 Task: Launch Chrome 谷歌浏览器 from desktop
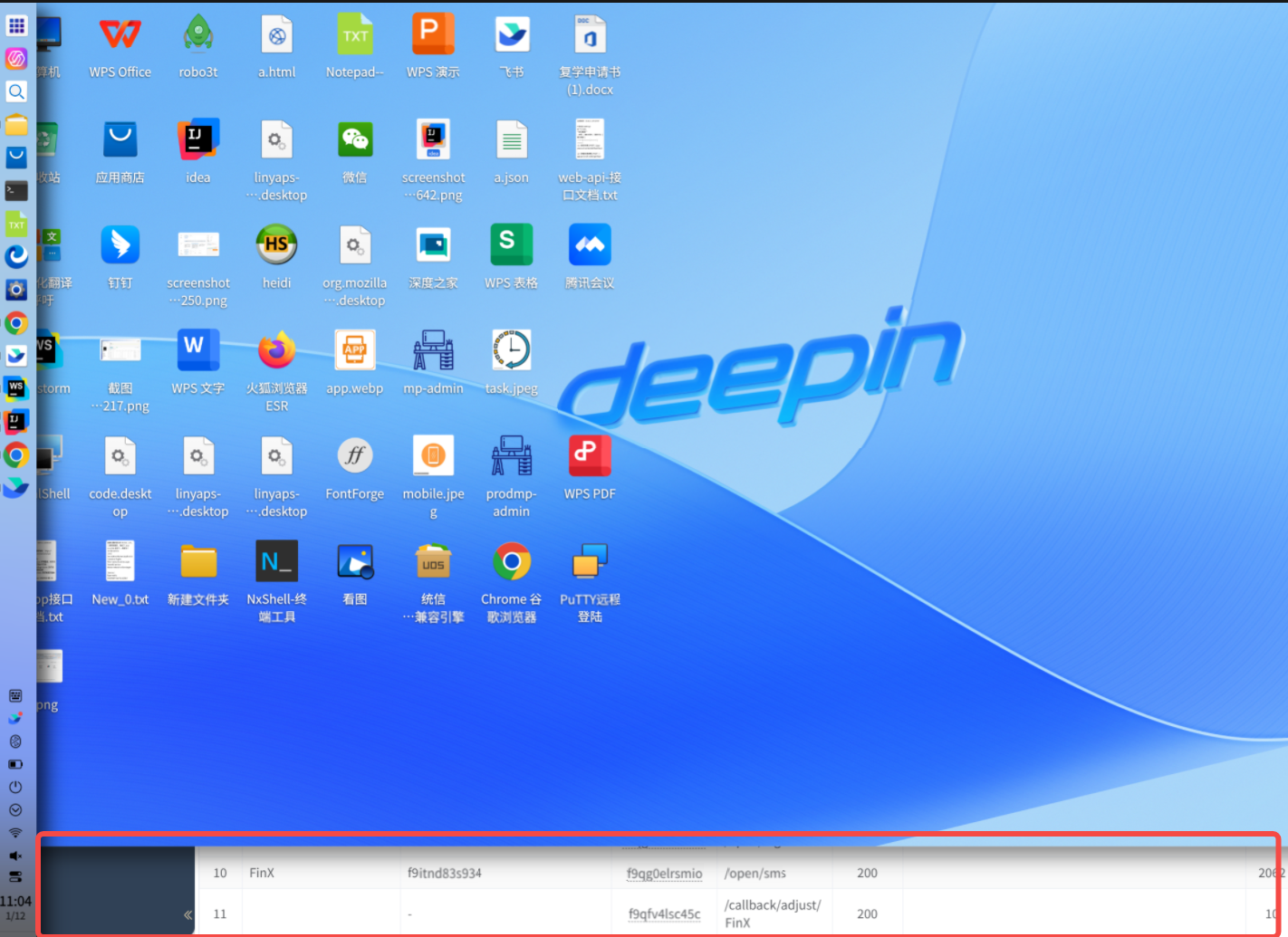coord(512,582)
